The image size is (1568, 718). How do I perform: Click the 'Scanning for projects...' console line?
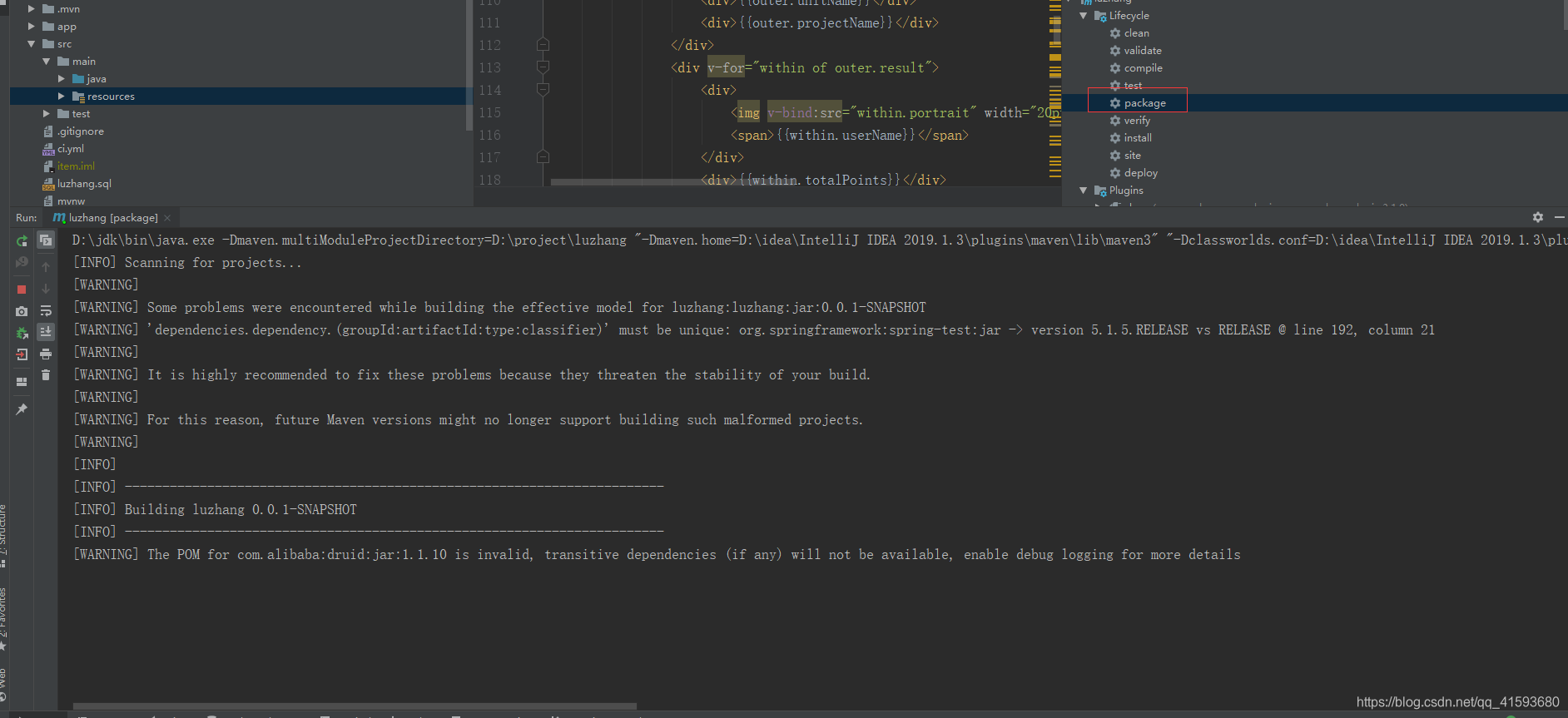(x=213, y=262)
